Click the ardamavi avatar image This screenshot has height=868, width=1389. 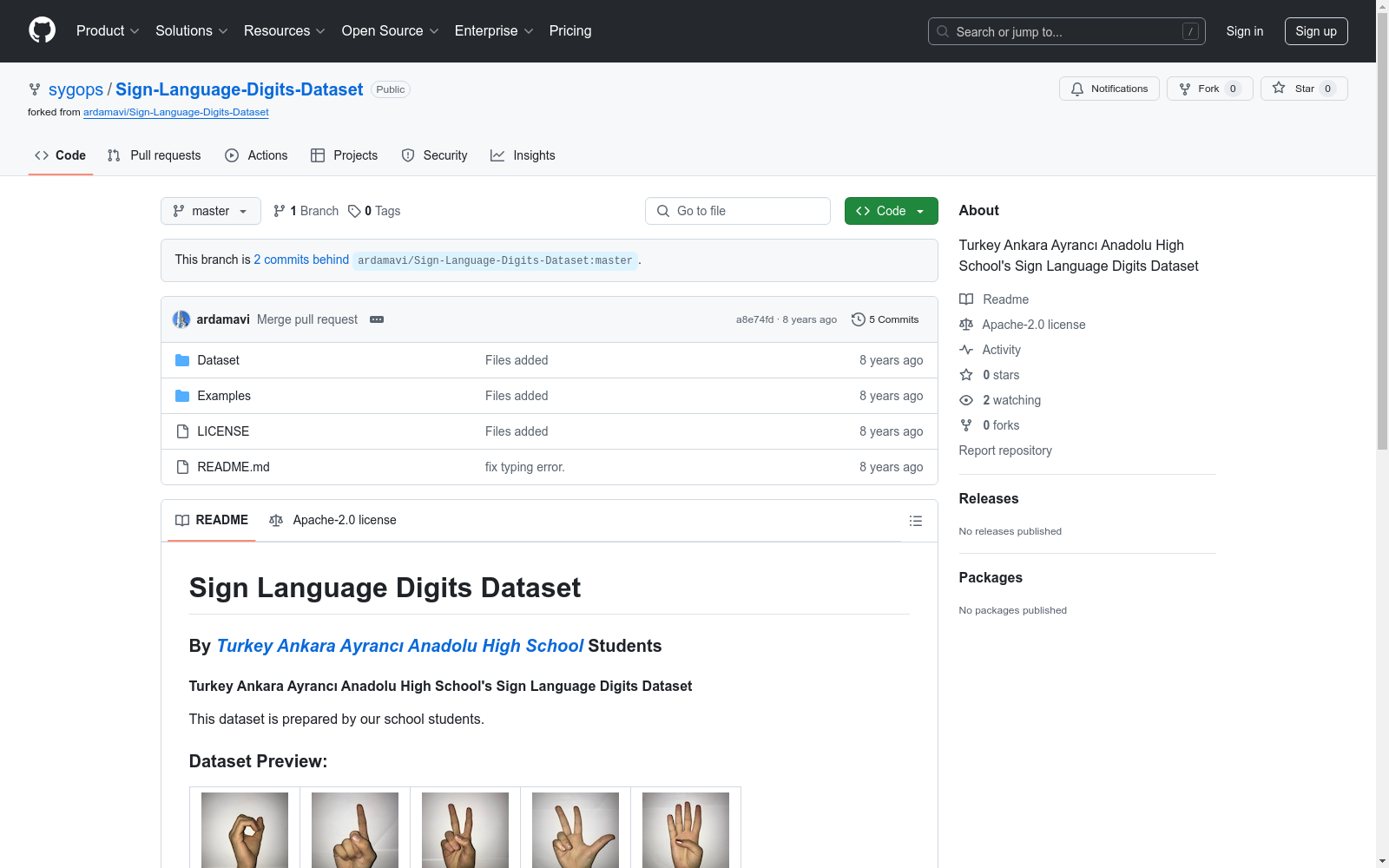181,319
